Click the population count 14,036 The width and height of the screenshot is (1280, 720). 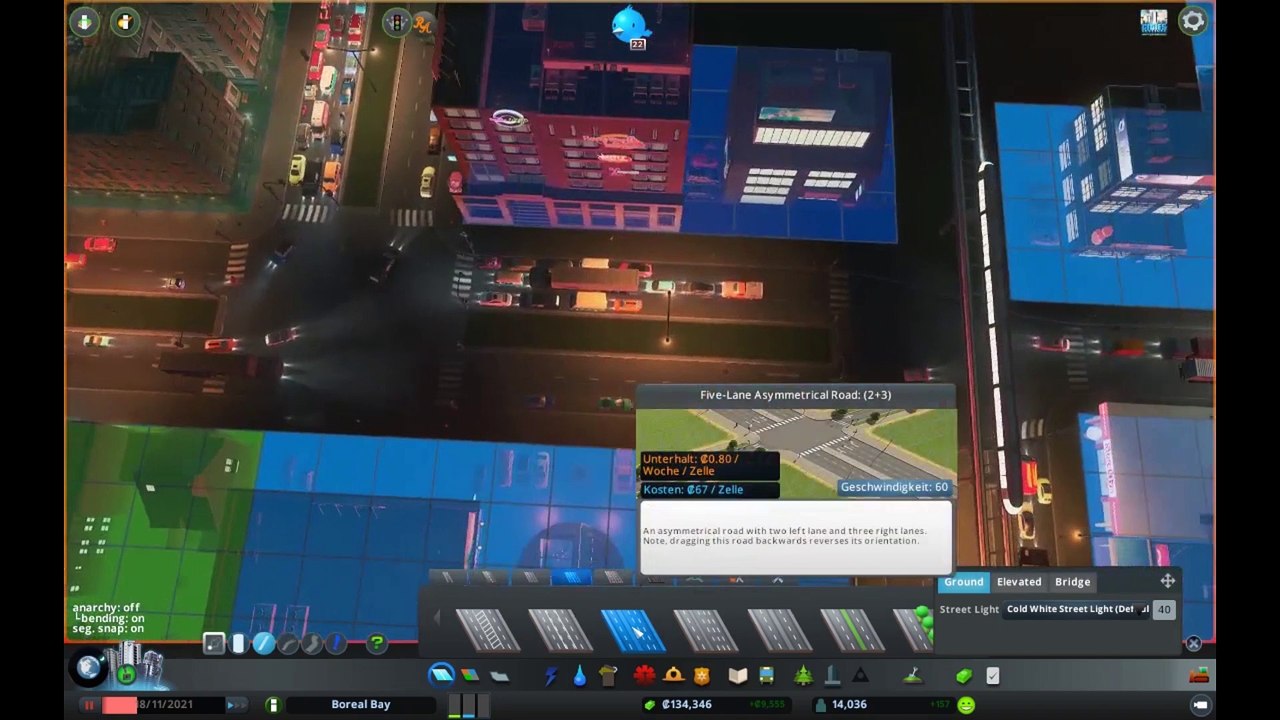[849, 705]
